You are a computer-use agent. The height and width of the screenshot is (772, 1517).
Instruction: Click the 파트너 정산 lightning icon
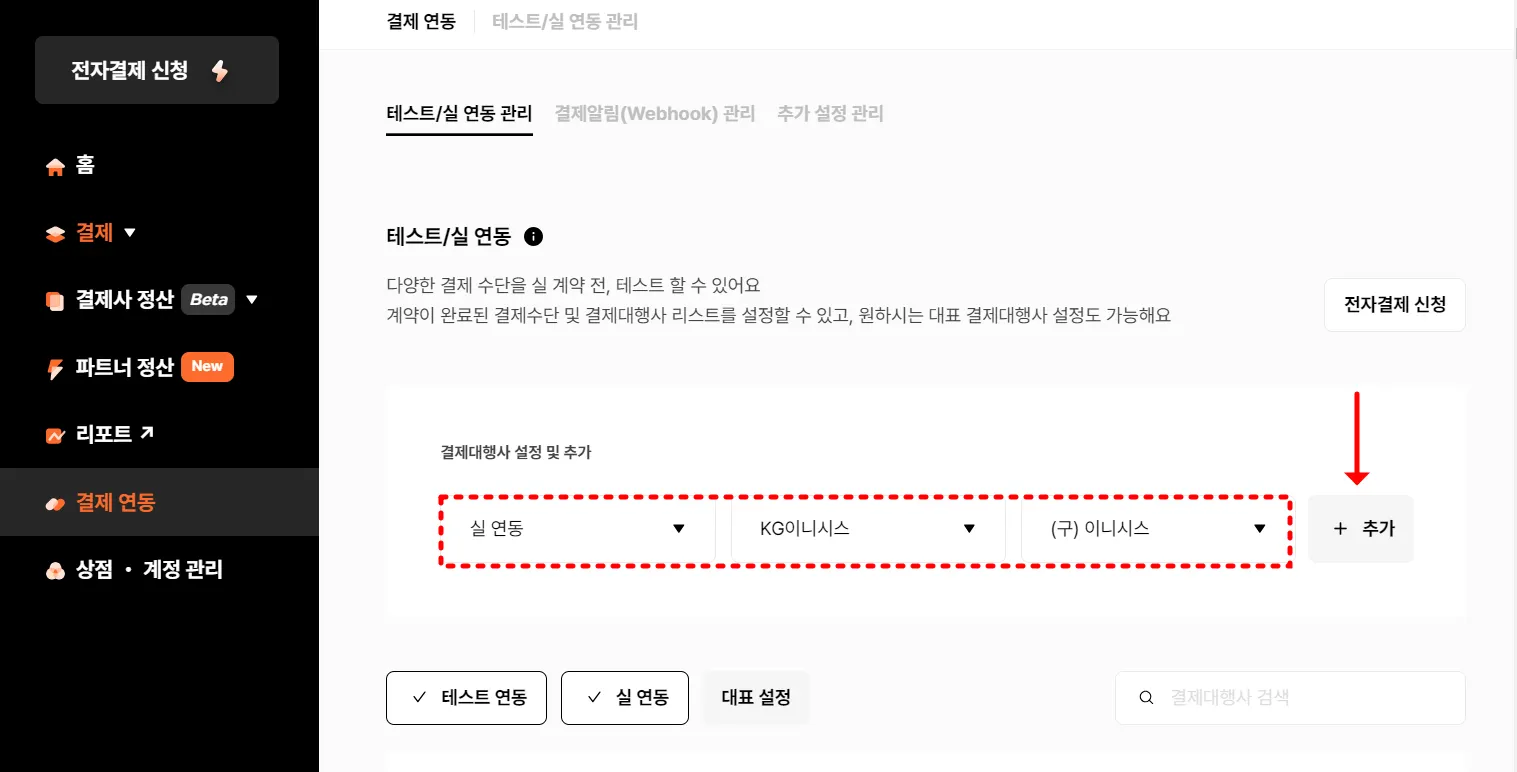(55, 368)
